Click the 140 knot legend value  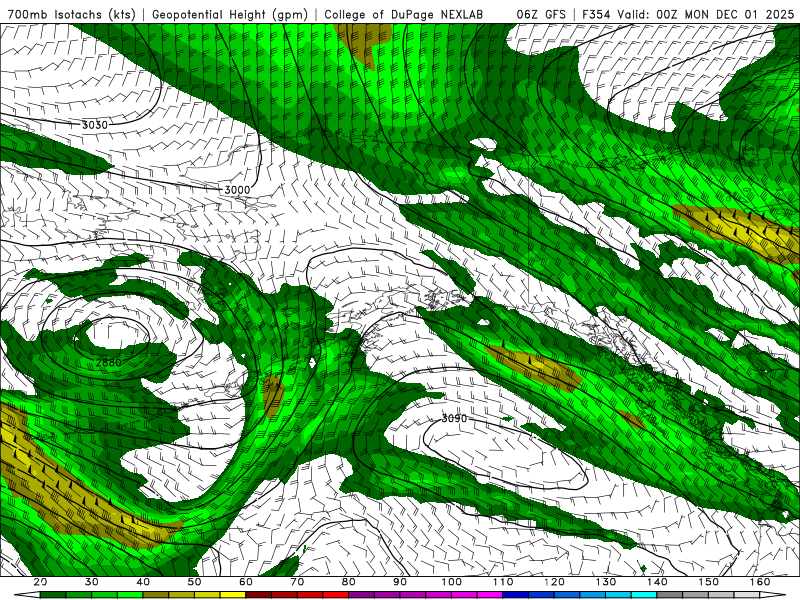pos(657,582)
